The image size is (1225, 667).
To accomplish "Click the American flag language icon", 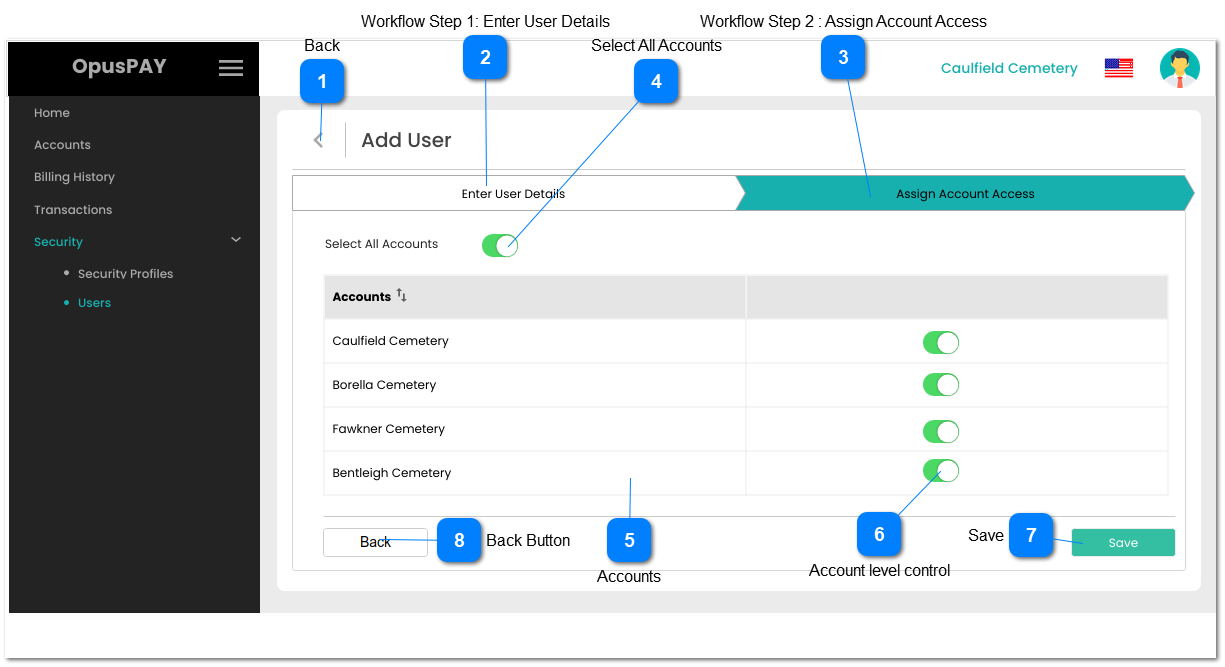I will point(1118,67).
